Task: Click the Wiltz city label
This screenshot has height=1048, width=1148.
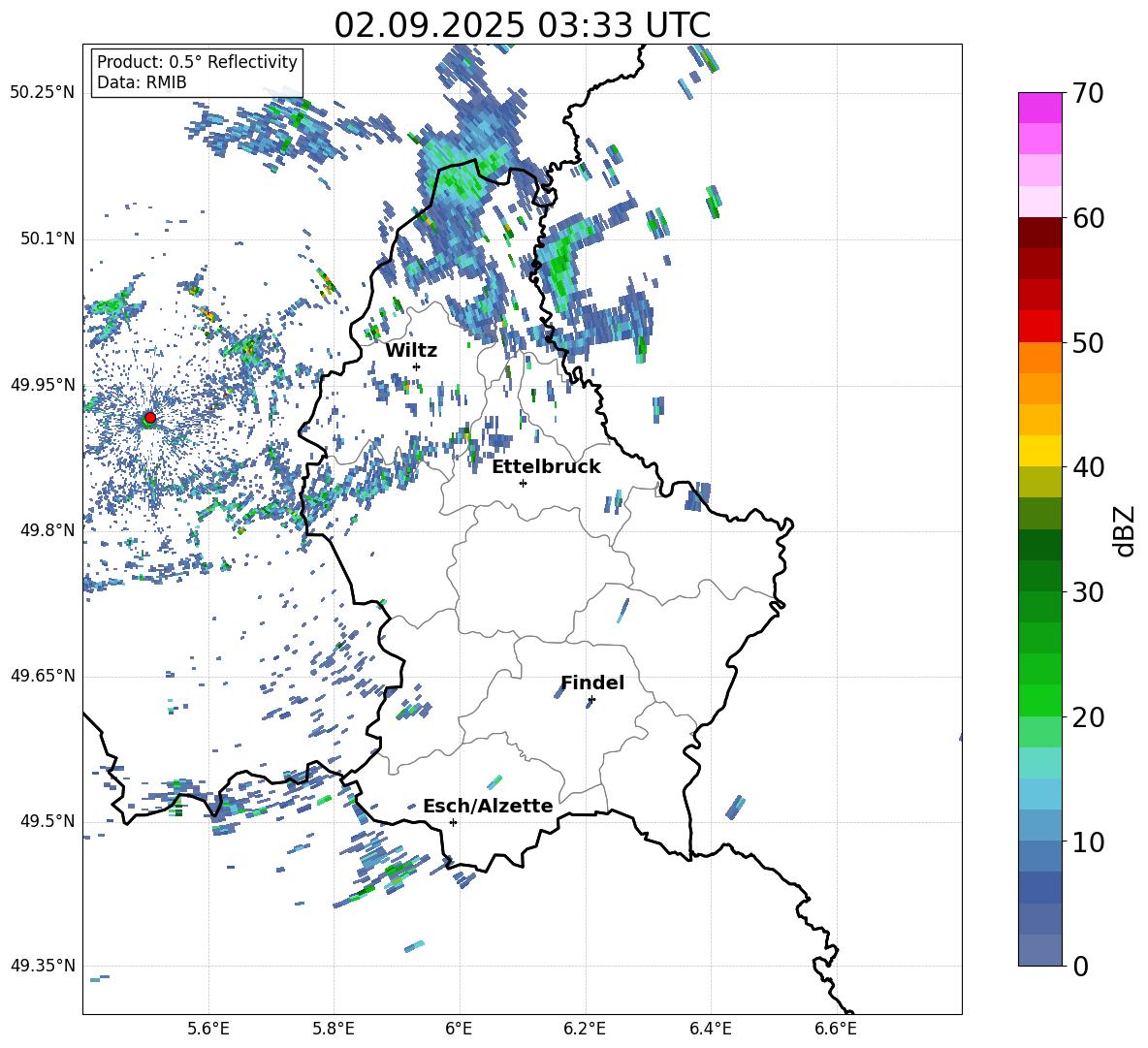Action: 411,351
